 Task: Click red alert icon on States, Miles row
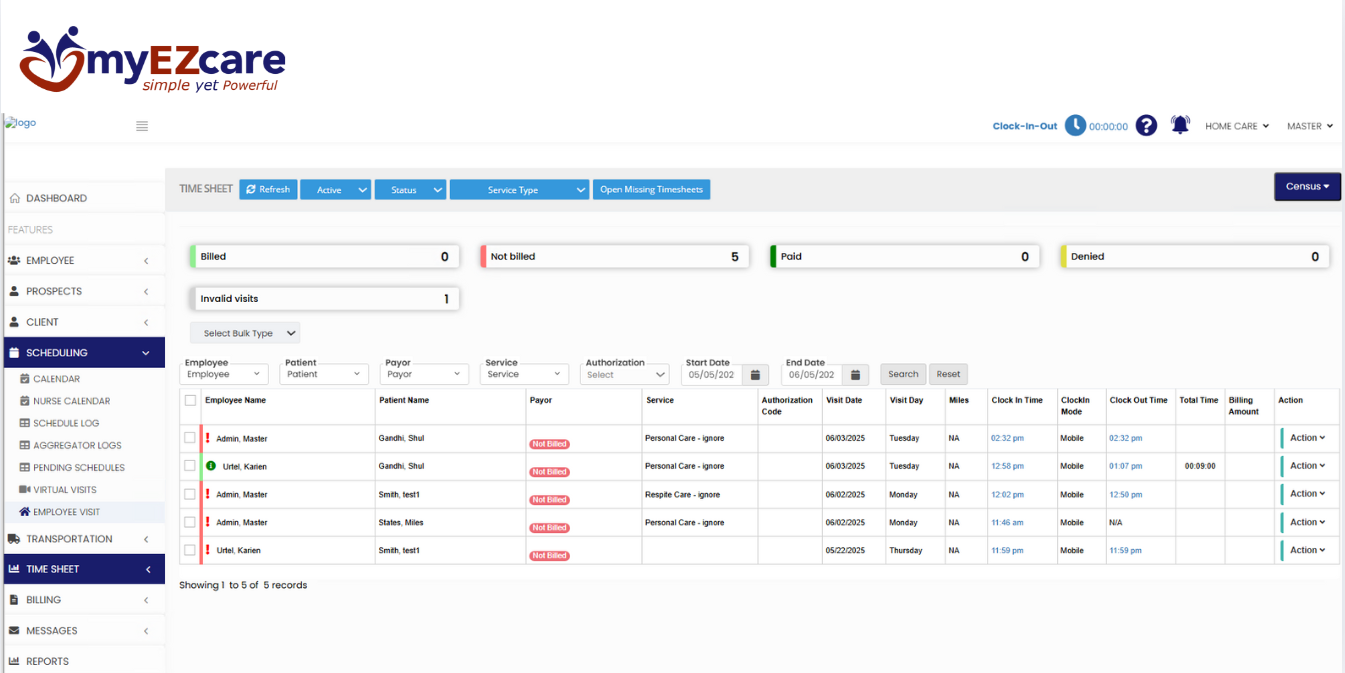(208, 522)
